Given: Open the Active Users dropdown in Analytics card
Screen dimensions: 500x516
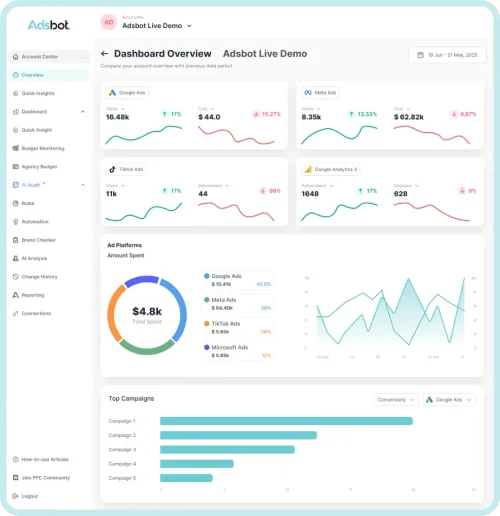Looking at the screenshot, I should click(x=331, y=186).
